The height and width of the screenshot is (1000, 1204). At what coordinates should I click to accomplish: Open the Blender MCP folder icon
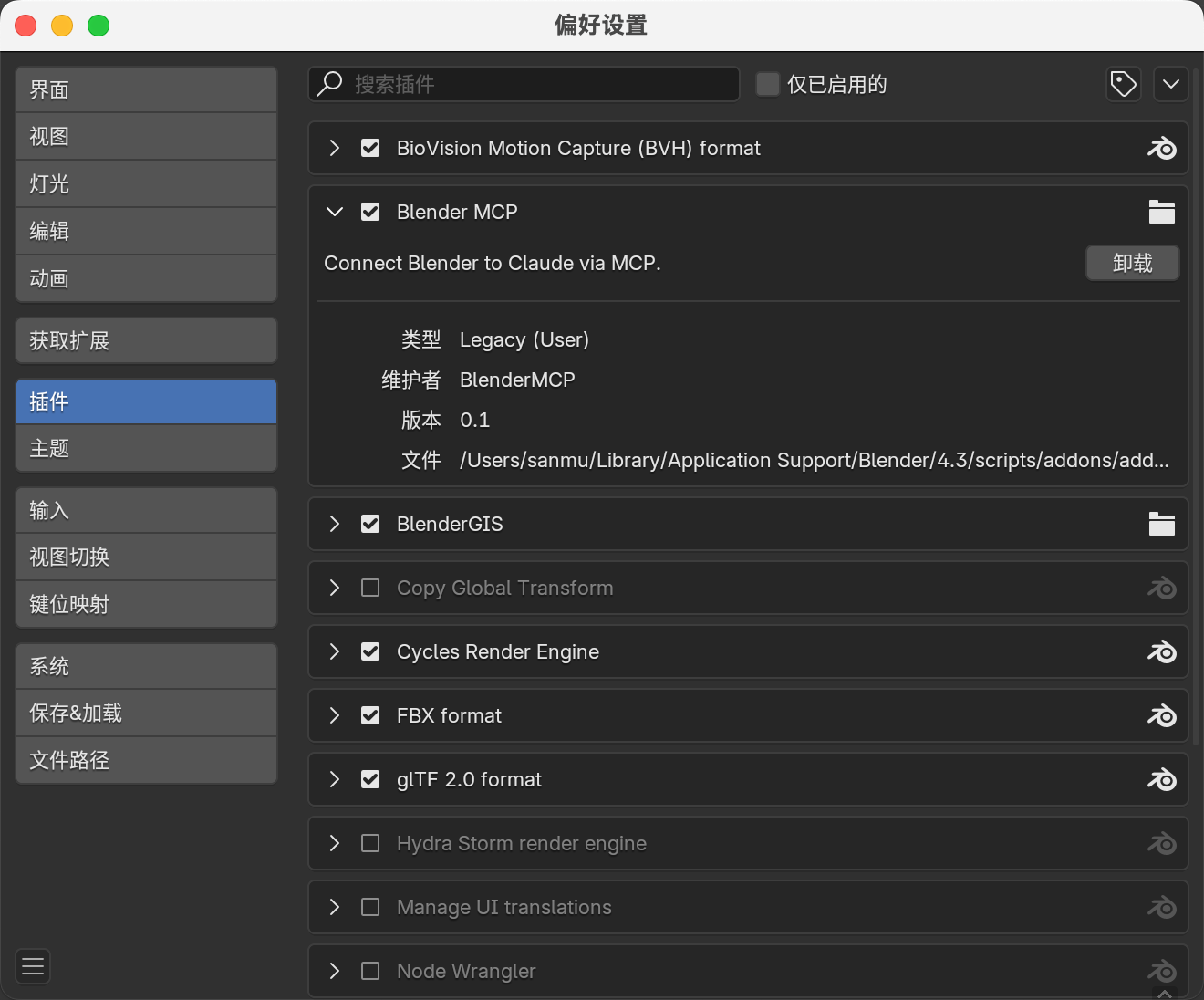[x=1162, y=212]
